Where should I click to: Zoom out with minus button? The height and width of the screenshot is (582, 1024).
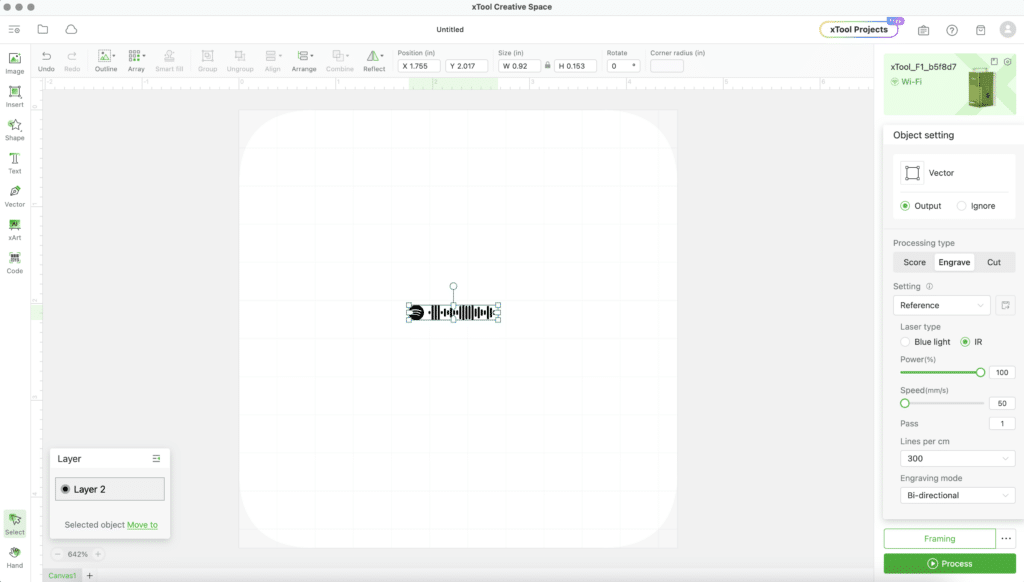click(57, 554)
